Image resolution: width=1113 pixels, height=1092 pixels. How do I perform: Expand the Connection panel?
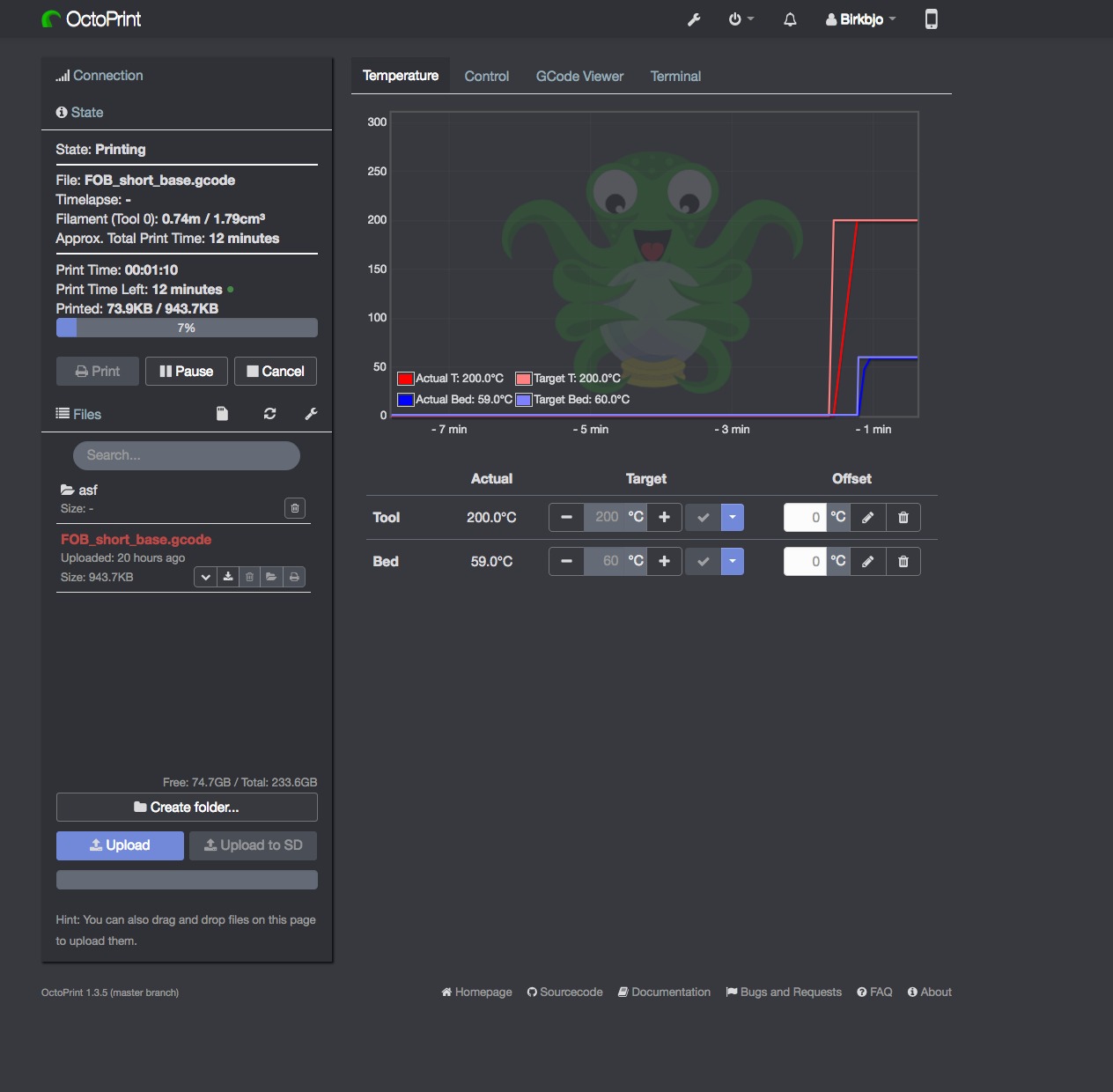[x=100, y=76]
